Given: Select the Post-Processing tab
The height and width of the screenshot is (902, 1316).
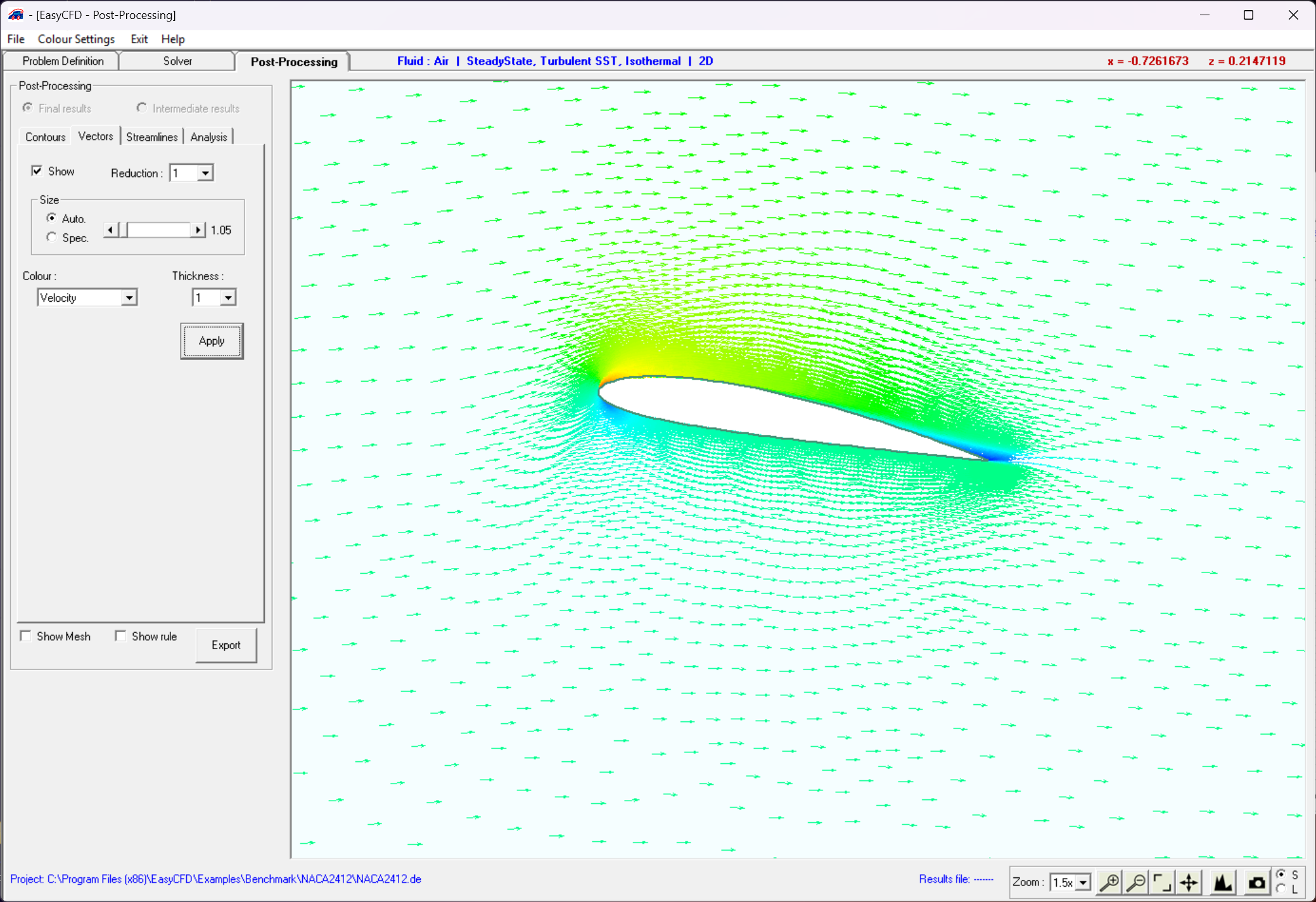Looking at the screenshot, I should [x=294, y=61].
